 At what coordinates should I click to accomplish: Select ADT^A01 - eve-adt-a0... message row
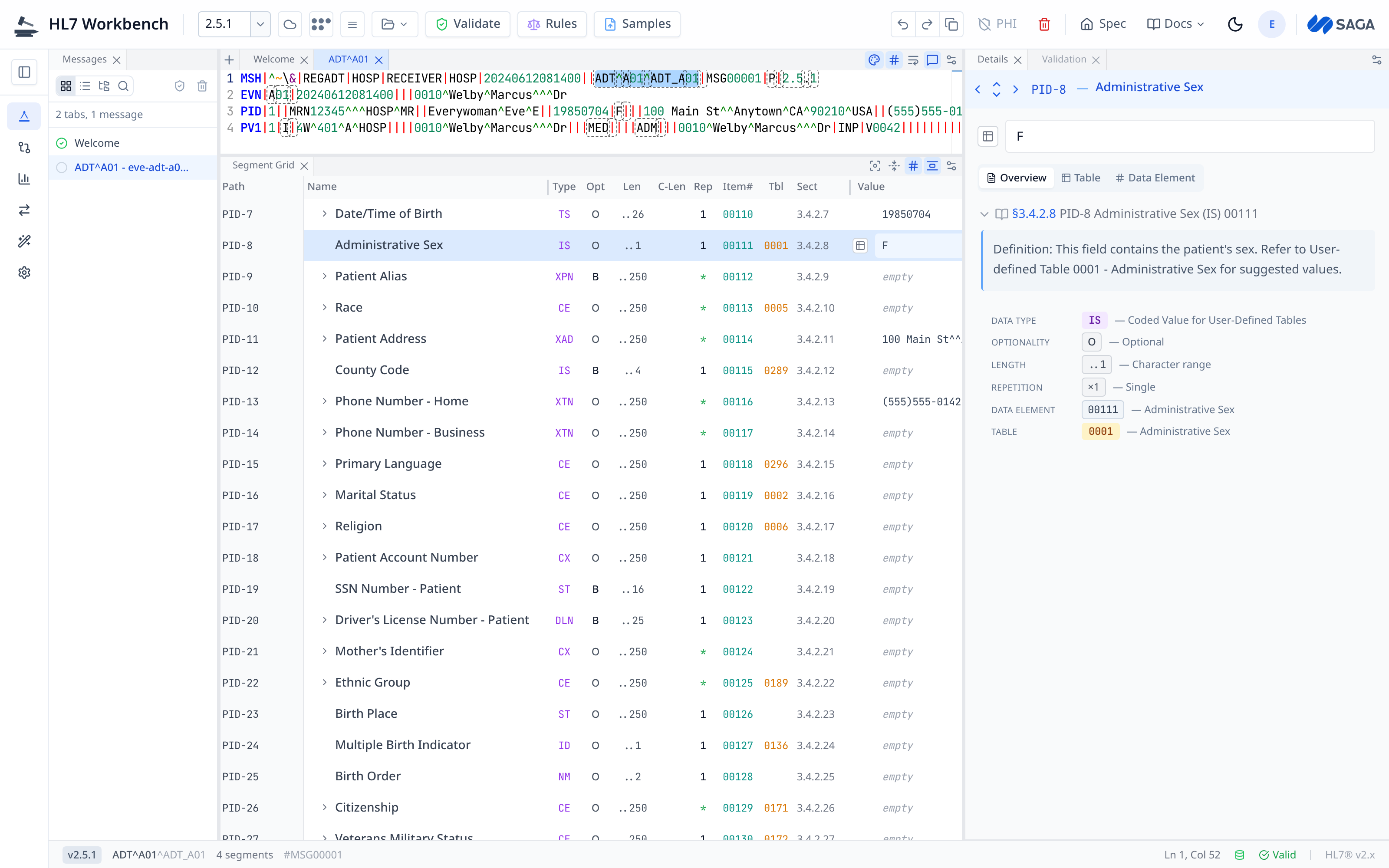pyautogui.click(x=132, y=168)
